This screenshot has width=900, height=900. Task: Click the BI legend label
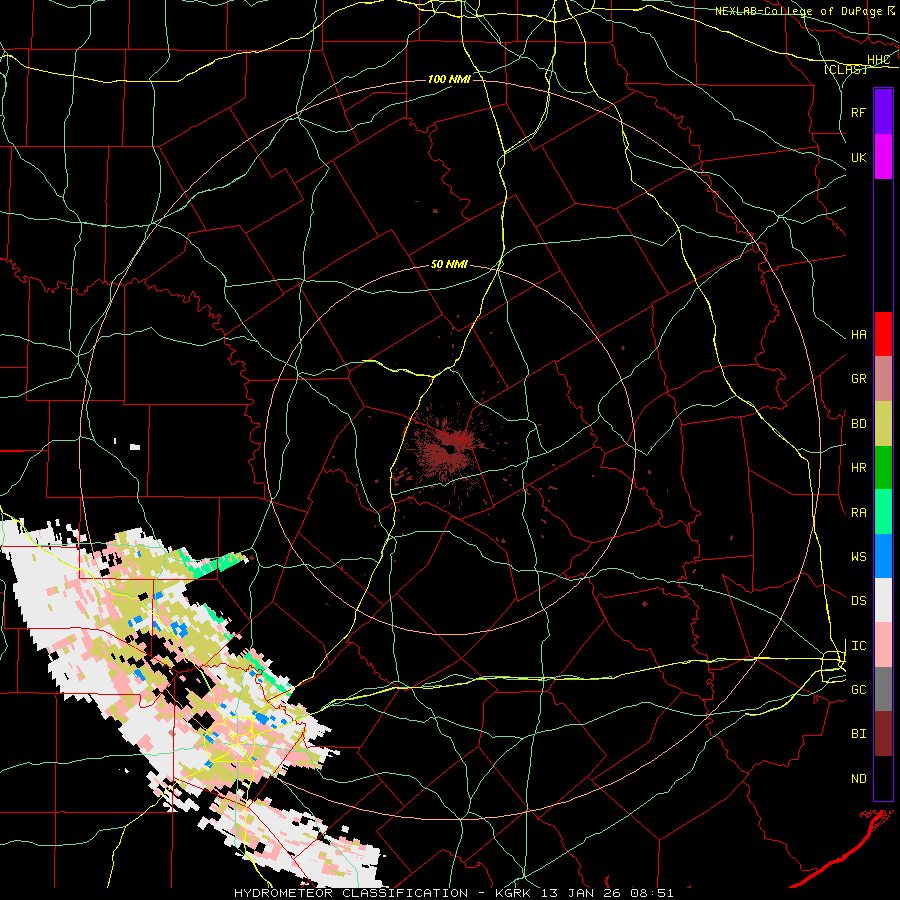point(858,734)
